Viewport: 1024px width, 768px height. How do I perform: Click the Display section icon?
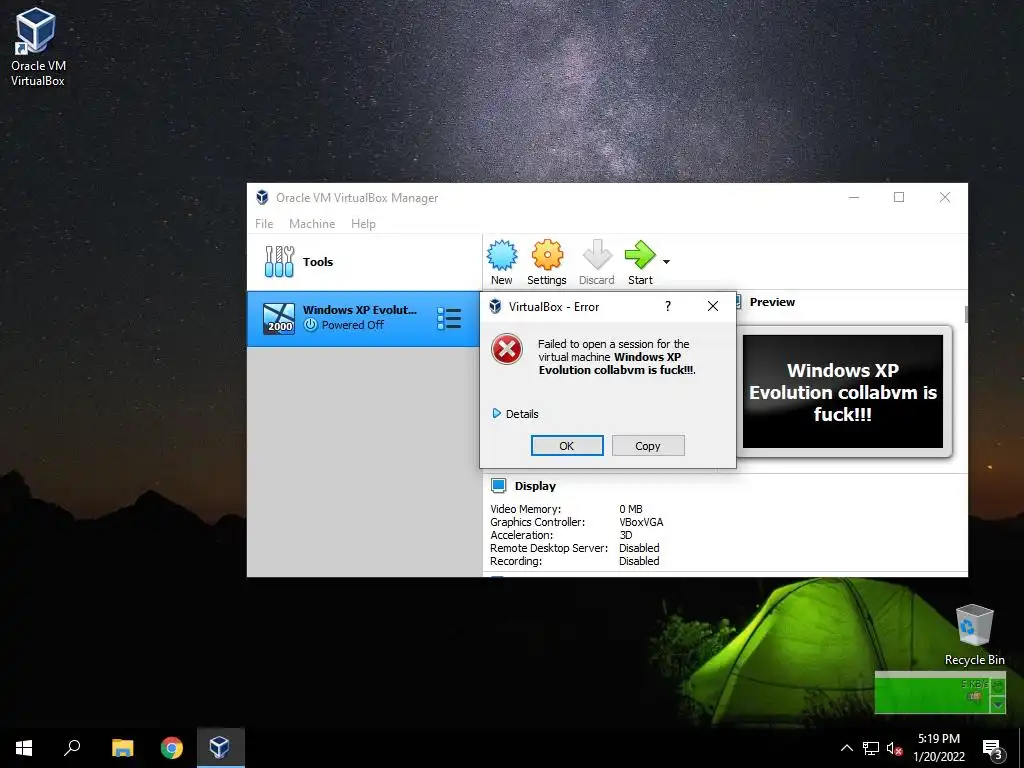[x=498, y=485]
